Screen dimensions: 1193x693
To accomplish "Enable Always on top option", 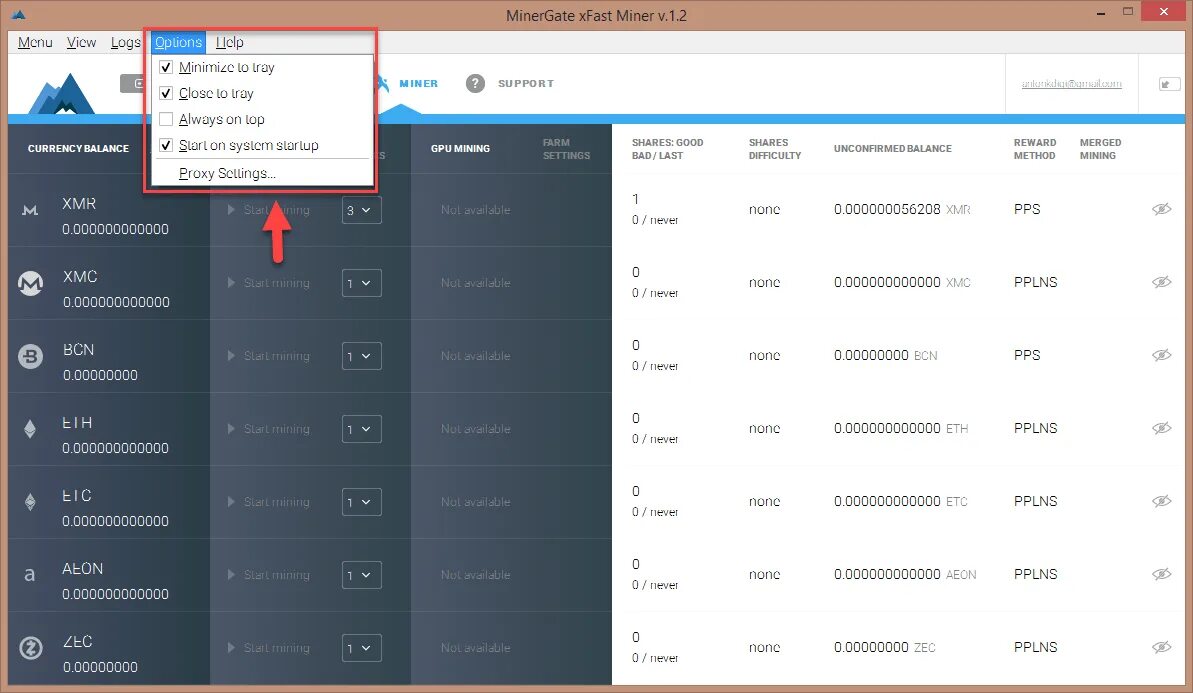I will click(x=166, y=119).
